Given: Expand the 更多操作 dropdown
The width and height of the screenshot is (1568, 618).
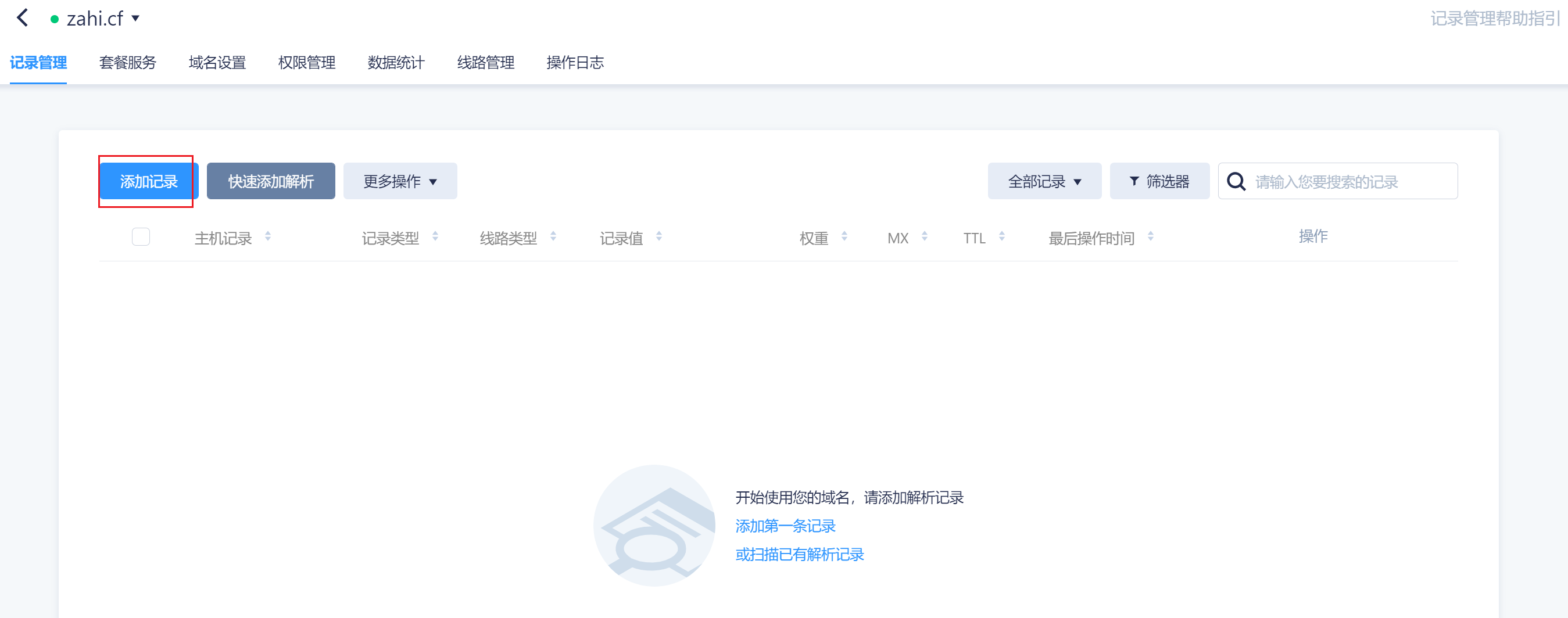Looking at the screenshot, I should tap(400, 181).
